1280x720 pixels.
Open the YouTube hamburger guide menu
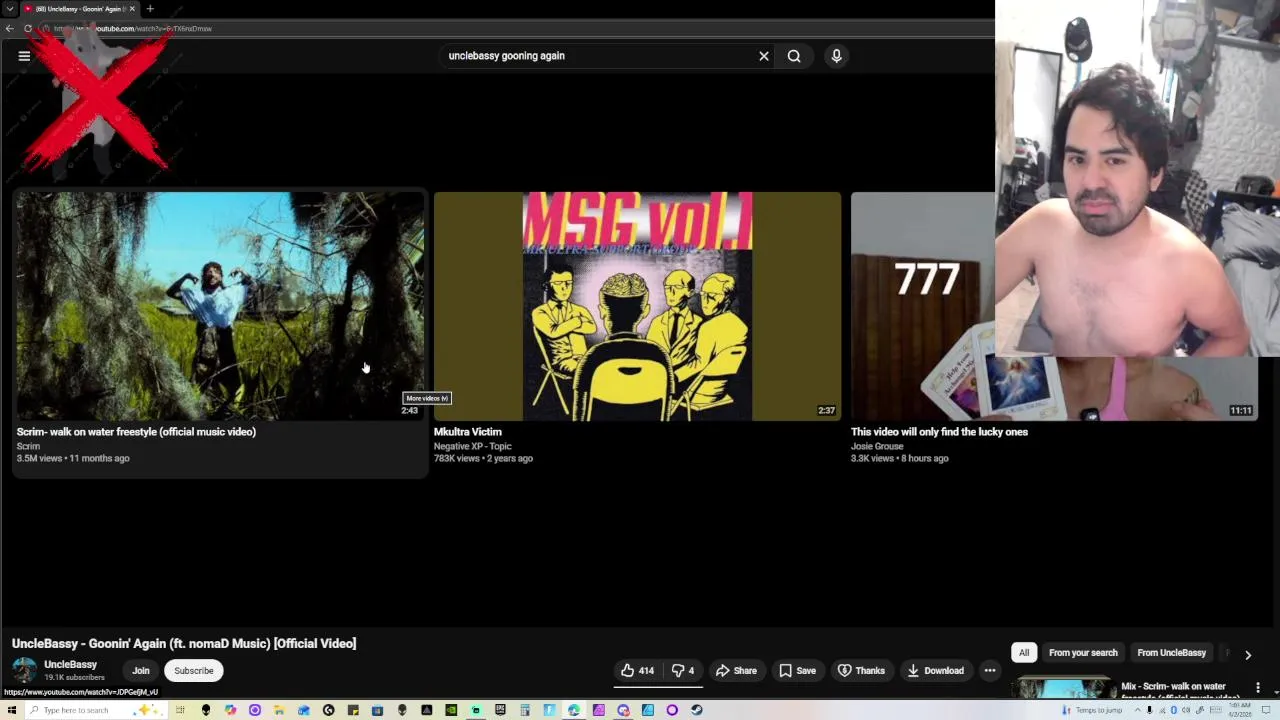[24, 56]
